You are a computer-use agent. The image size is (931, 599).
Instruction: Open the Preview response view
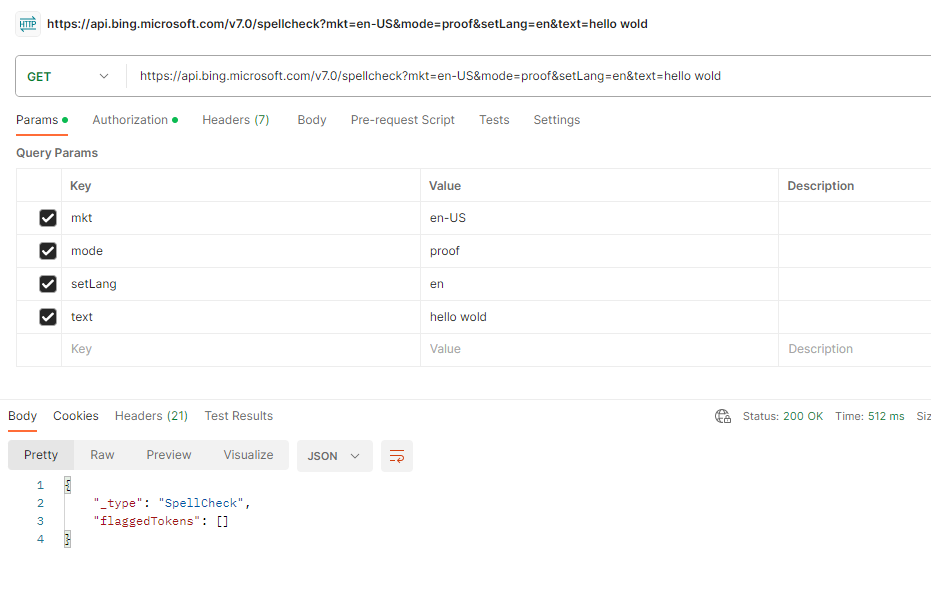(168, 455)
